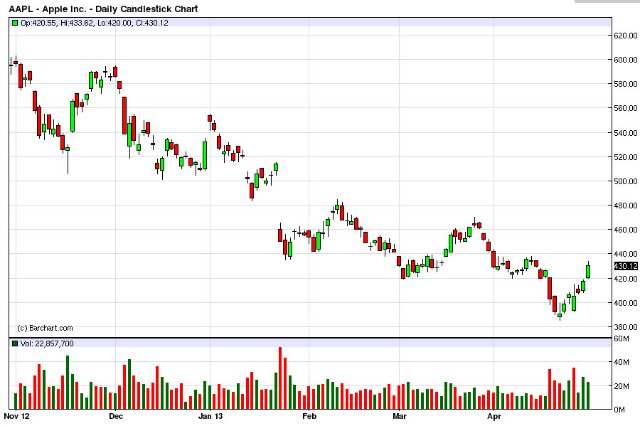Image resolution: width=640 pixels, height=427 pixels.
Task: Click the black 430.12 current price tag
Action: coord(626,266)
